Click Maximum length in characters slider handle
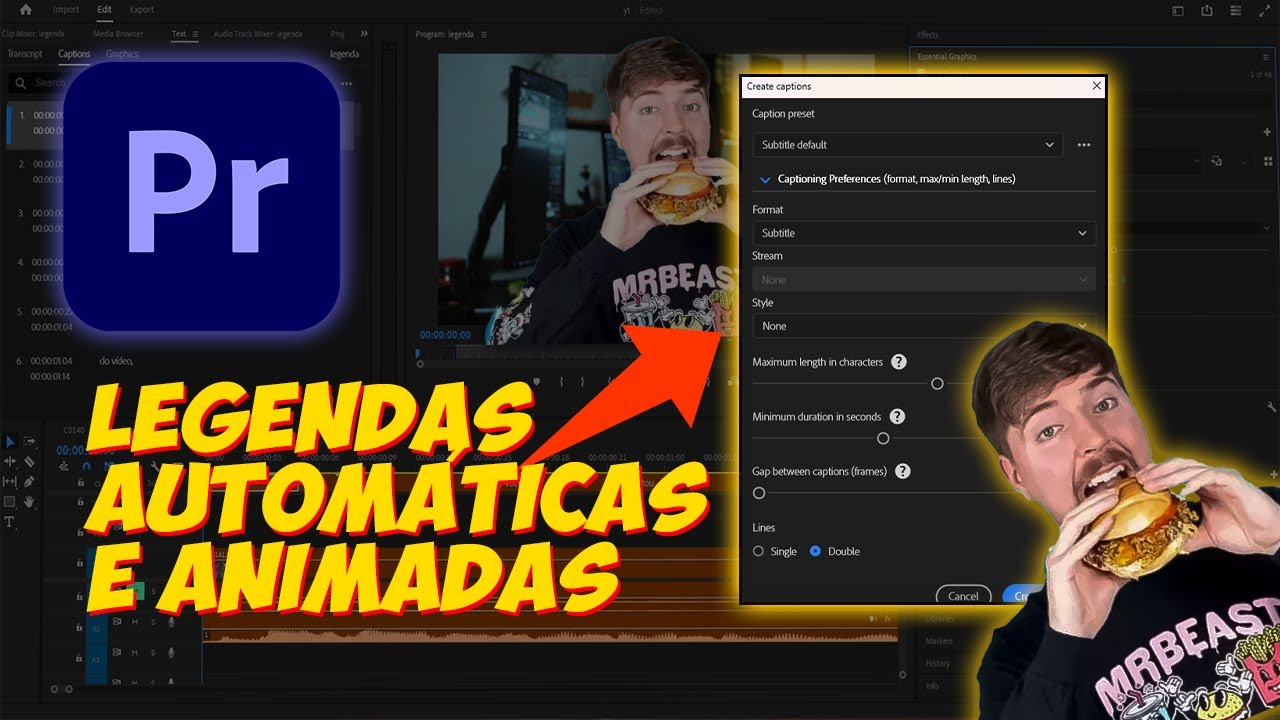1280x720 pixels. pos(937,383)
